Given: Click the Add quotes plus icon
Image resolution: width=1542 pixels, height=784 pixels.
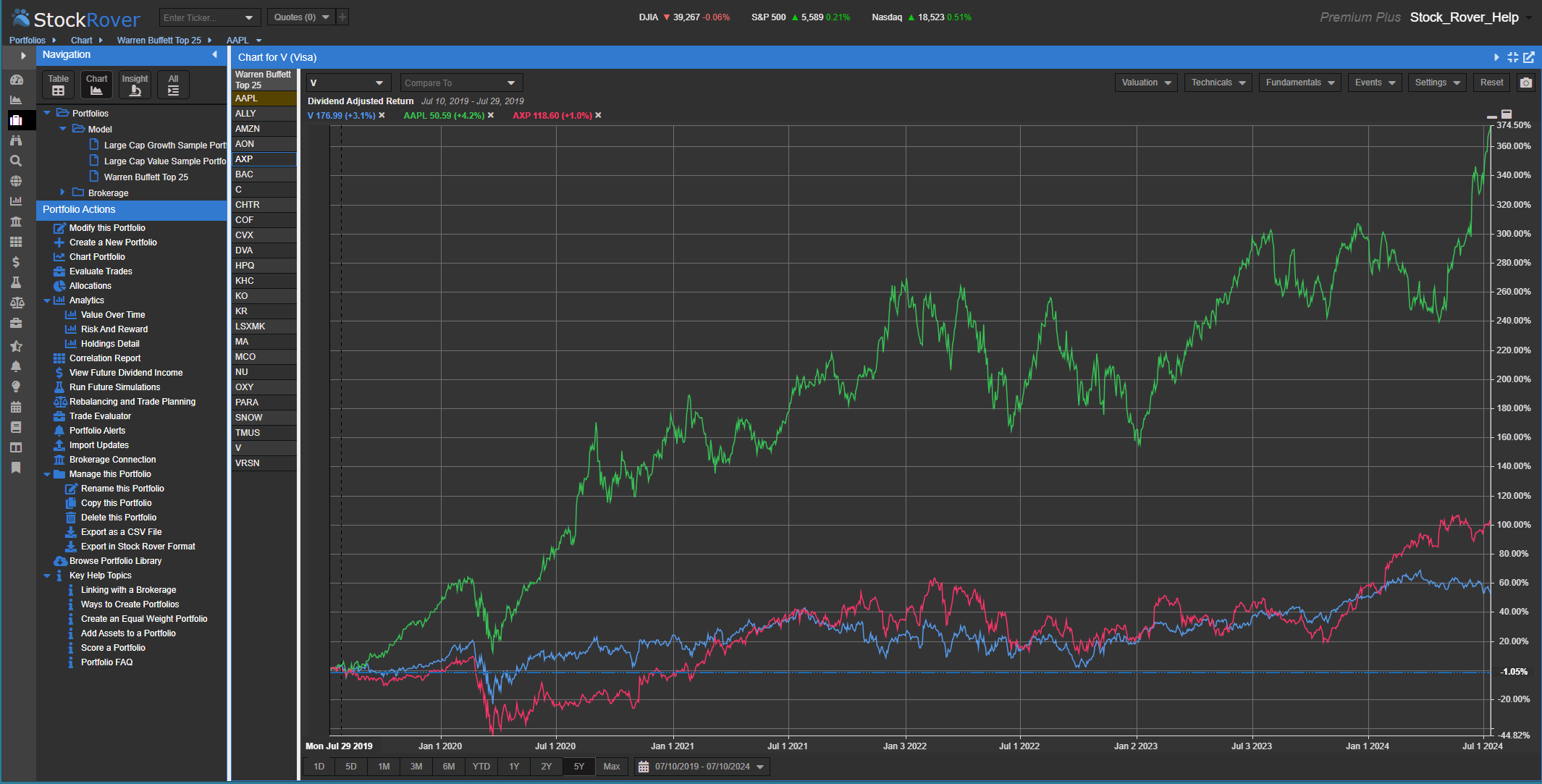Looking at the screenshot, I should click(x=342, y=17).
